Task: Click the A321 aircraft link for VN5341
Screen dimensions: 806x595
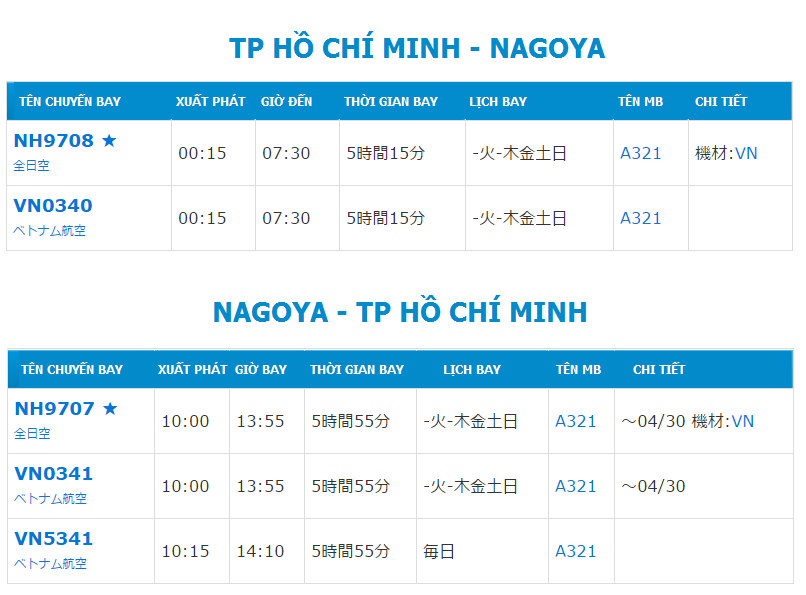Action: coord(576,551)
